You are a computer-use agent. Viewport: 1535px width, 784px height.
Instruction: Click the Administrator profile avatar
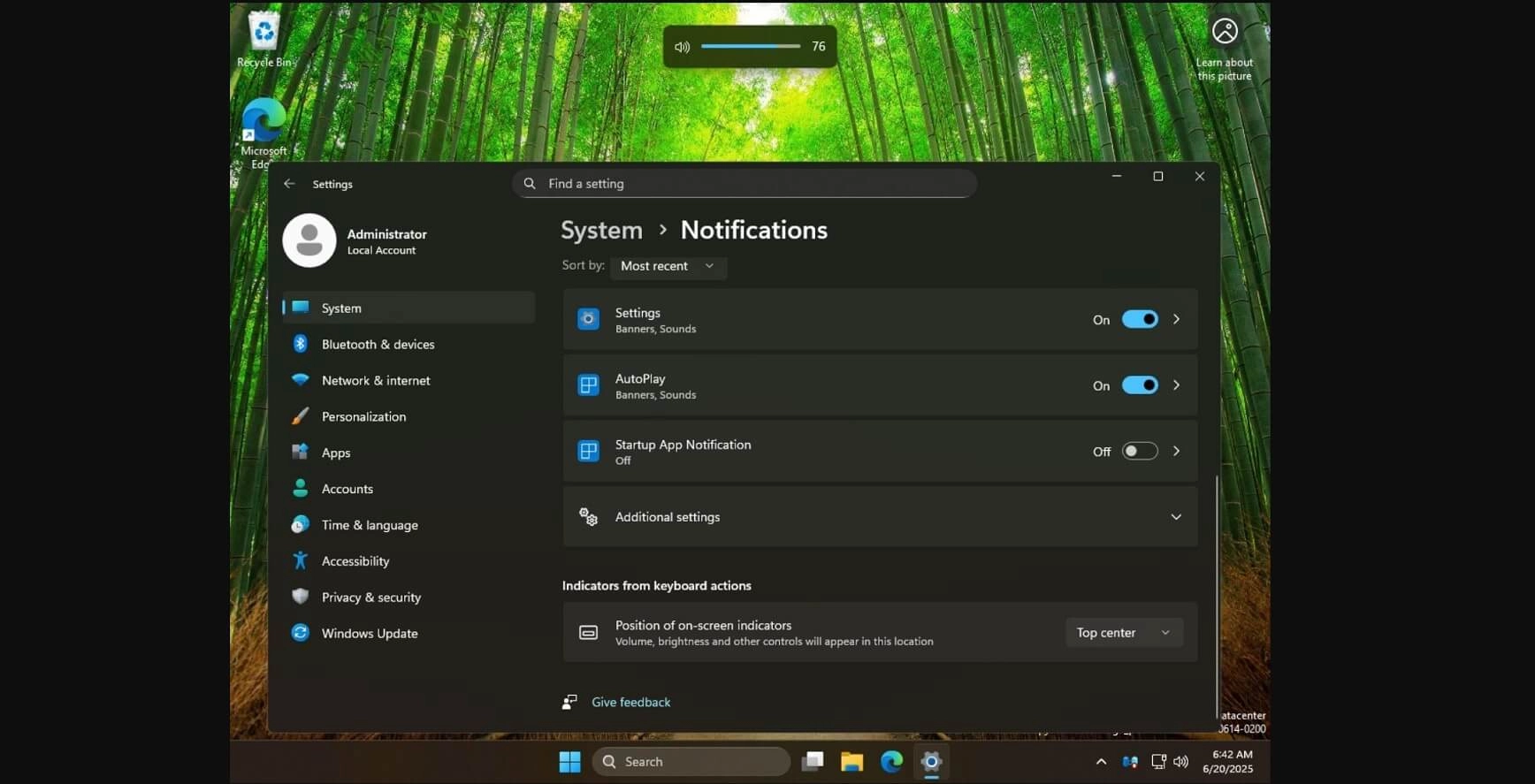pyautogui.click(x=309, y=240)
